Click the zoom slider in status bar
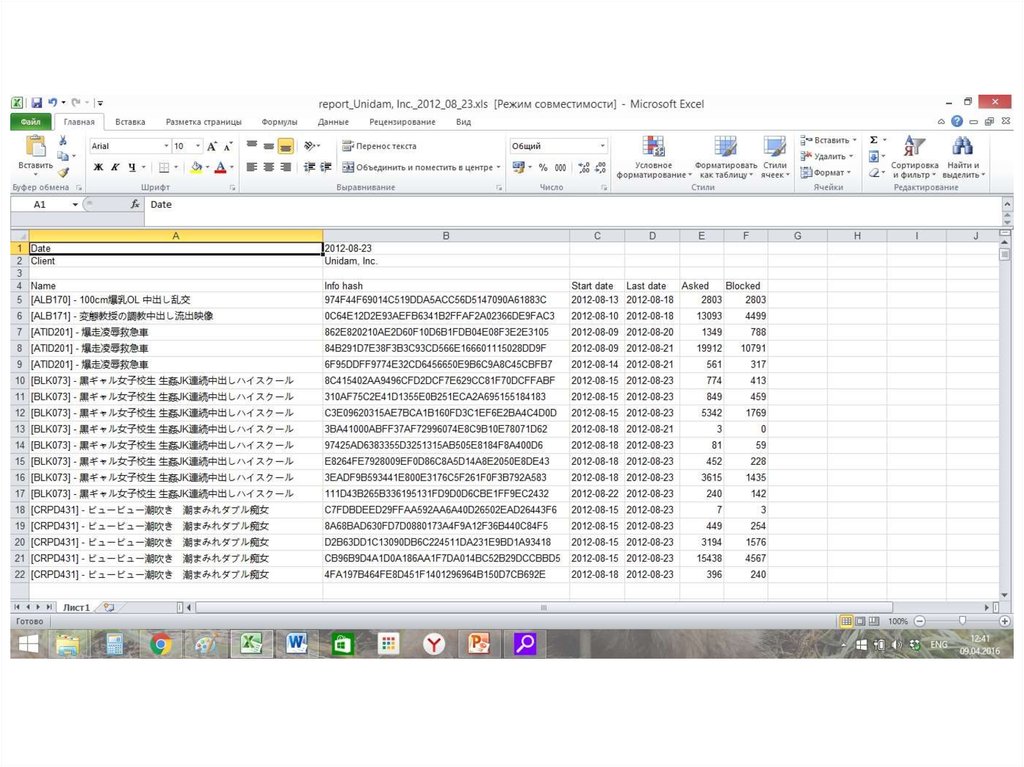The image size is (1024, 767). pos(962,621)
